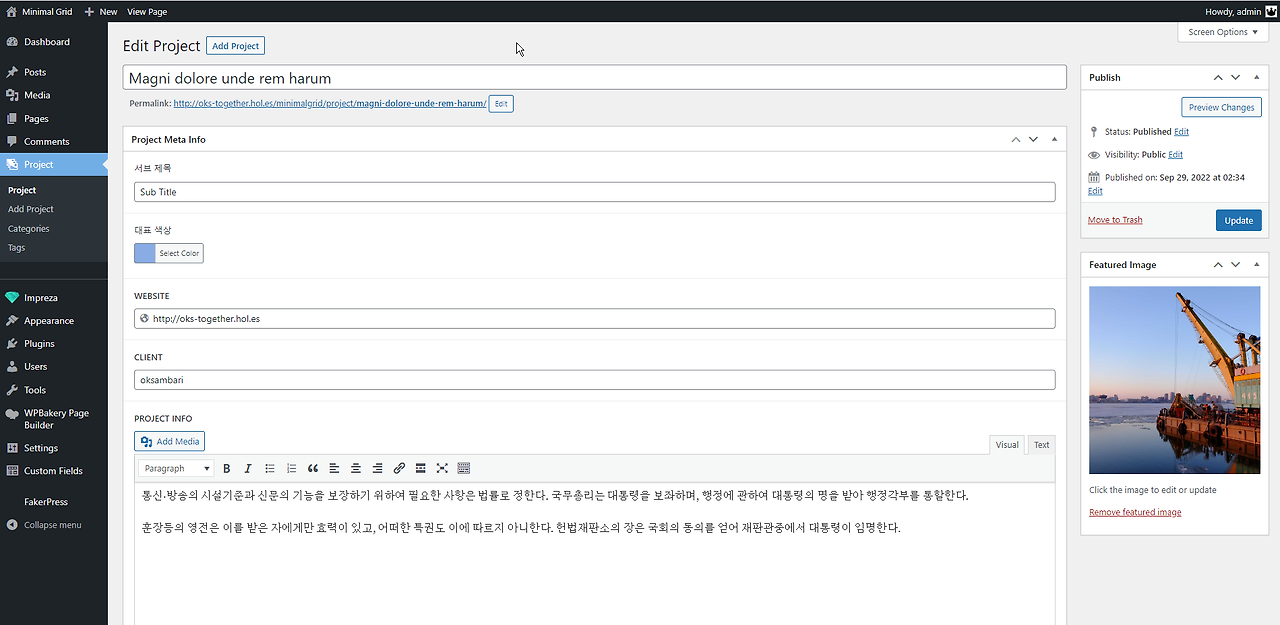Insert or edit link in the editor
Image resolution: width=1280 pixels, height=625 pixels.
coord(399,468)
